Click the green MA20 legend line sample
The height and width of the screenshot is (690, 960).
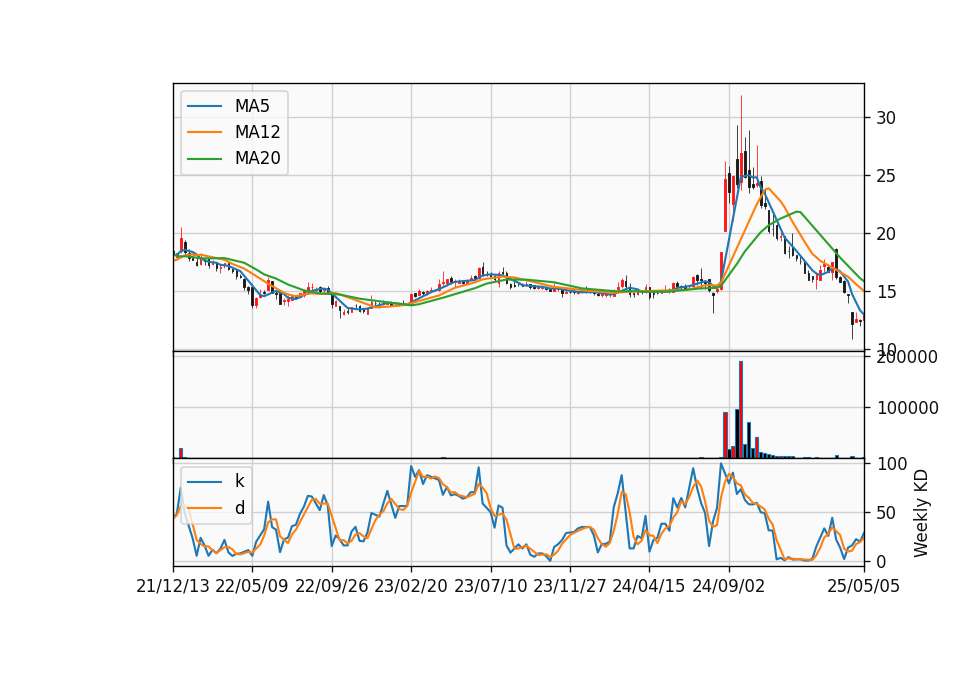tap(204, 159)
